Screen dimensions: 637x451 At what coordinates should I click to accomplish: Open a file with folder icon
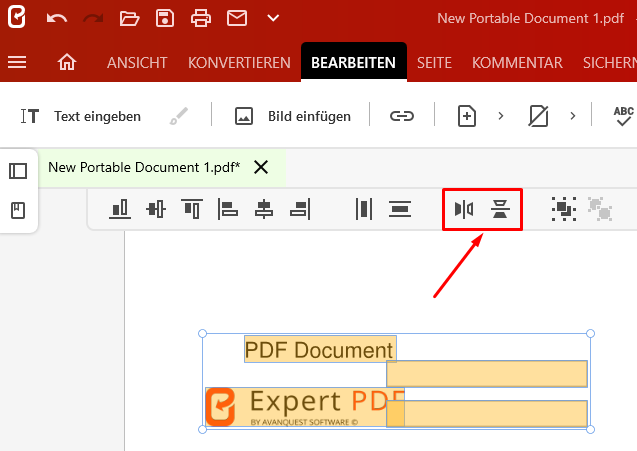pos(129,18)
